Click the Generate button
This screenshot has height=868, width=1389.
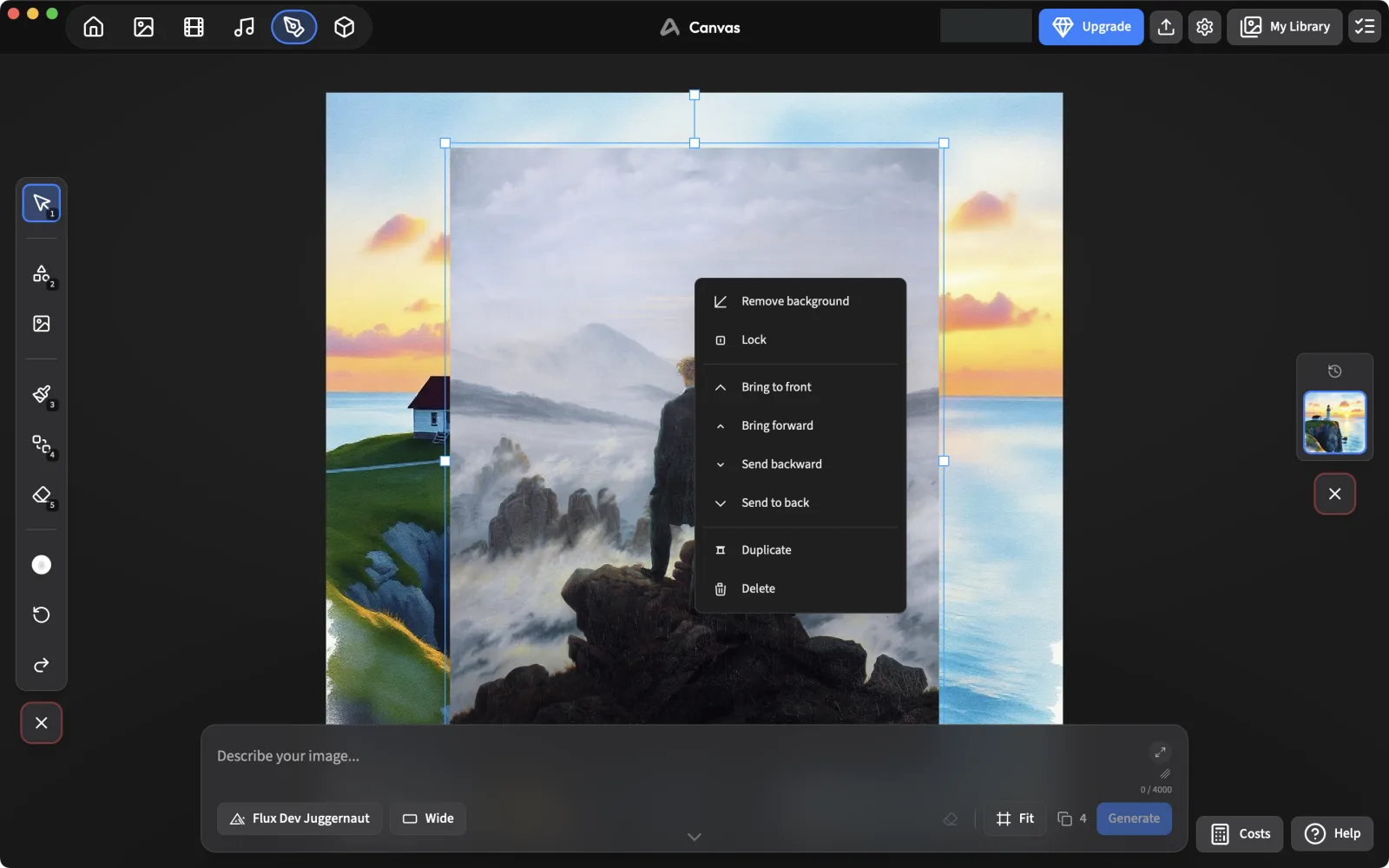click(x=1134, y=819)
